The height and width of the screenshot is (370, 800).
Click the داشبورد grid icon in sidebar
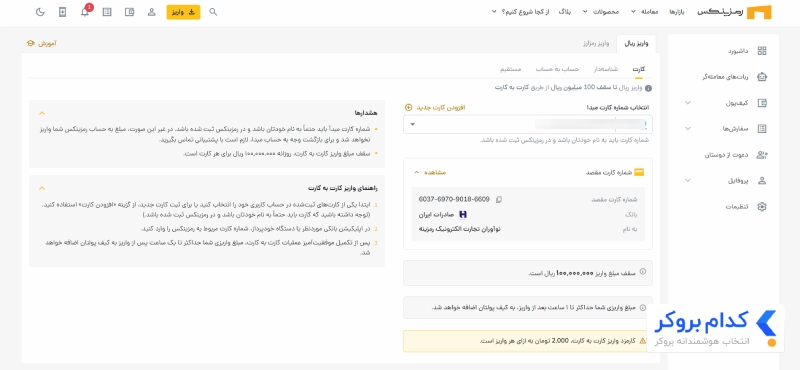coord(762,51)
